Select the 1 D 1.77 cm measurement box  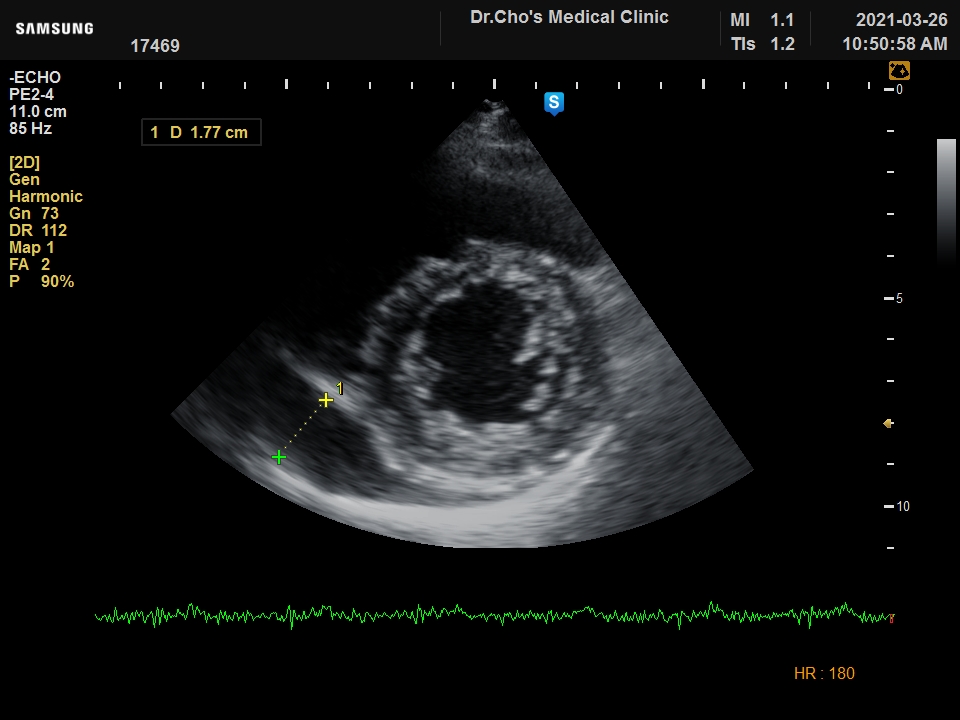click(x=201, y=132)
